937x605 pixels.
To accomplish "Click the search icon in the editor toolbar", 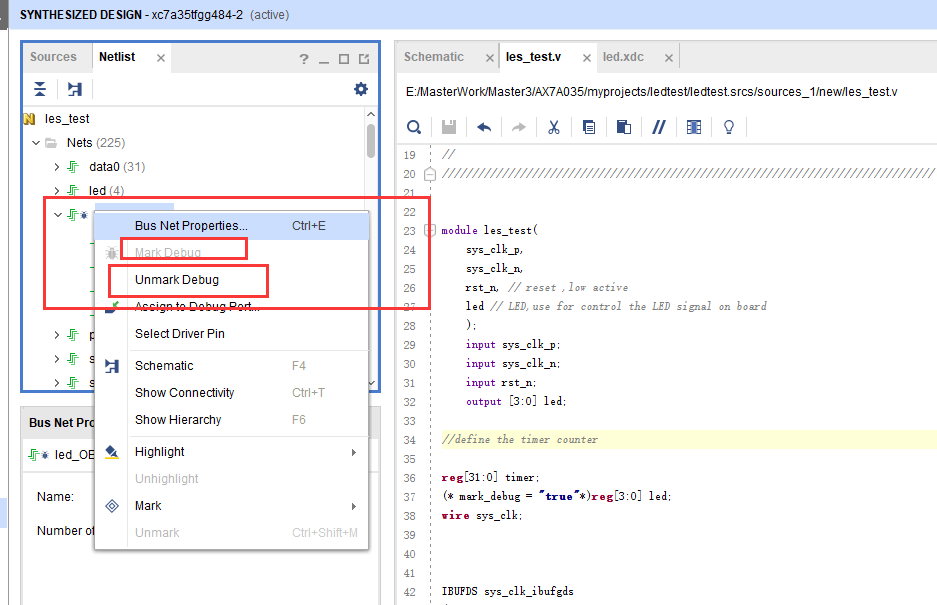I will tap(414, 127).
